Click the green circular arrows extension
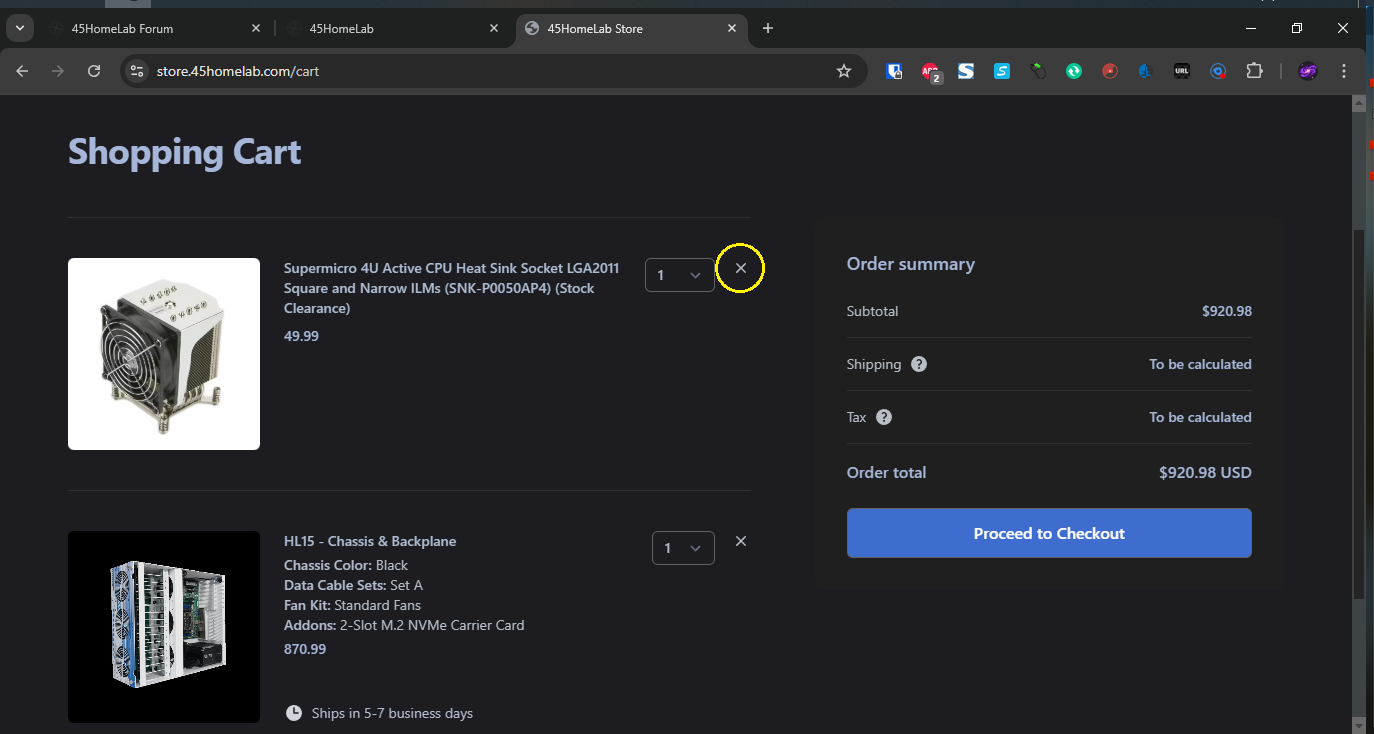Image resolution: width=1374 pixels, height=734 pixels. [1074, 71]
